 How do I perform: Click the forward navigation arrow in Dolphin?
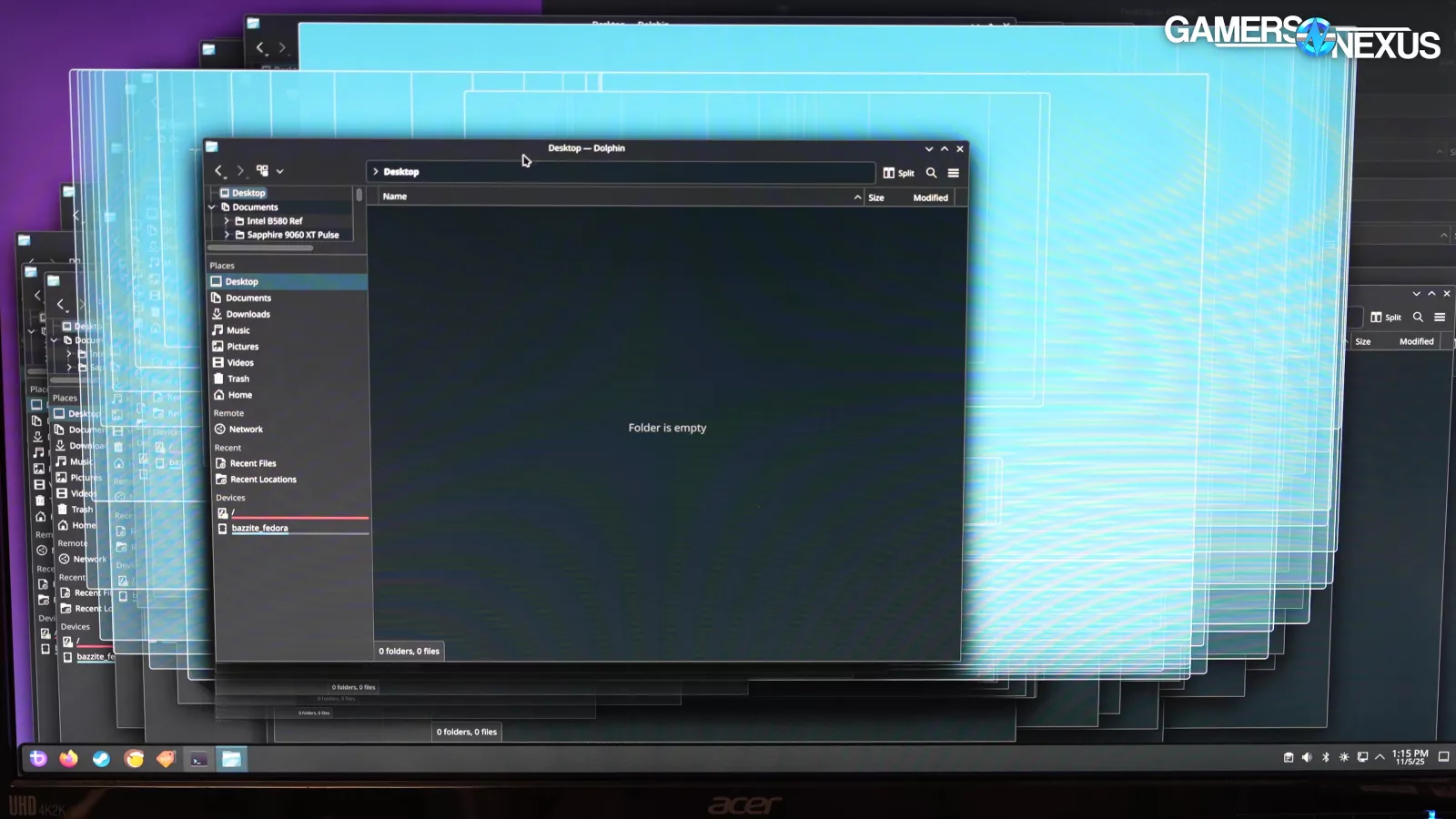point(240,171)
